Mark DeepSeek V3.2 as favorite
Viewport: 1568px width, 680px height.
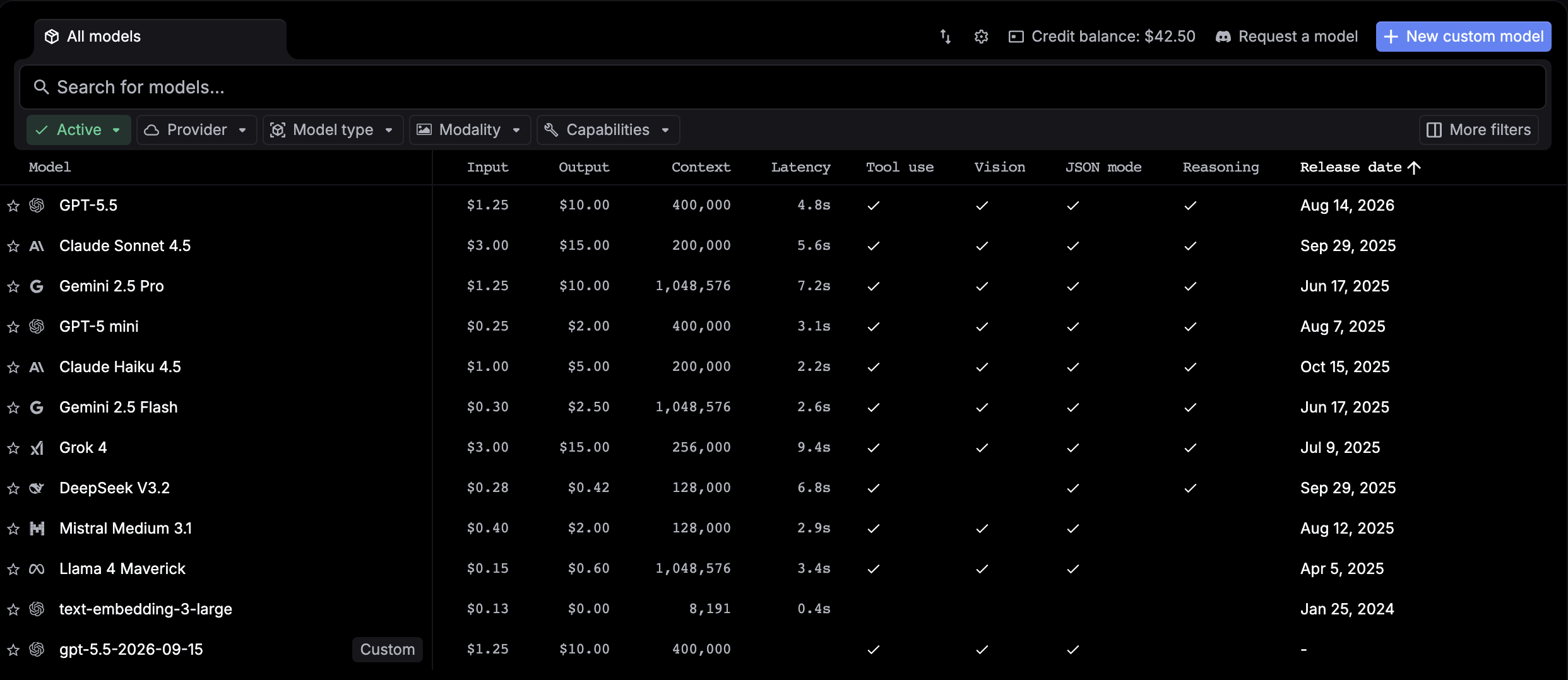tap(13, 488)
